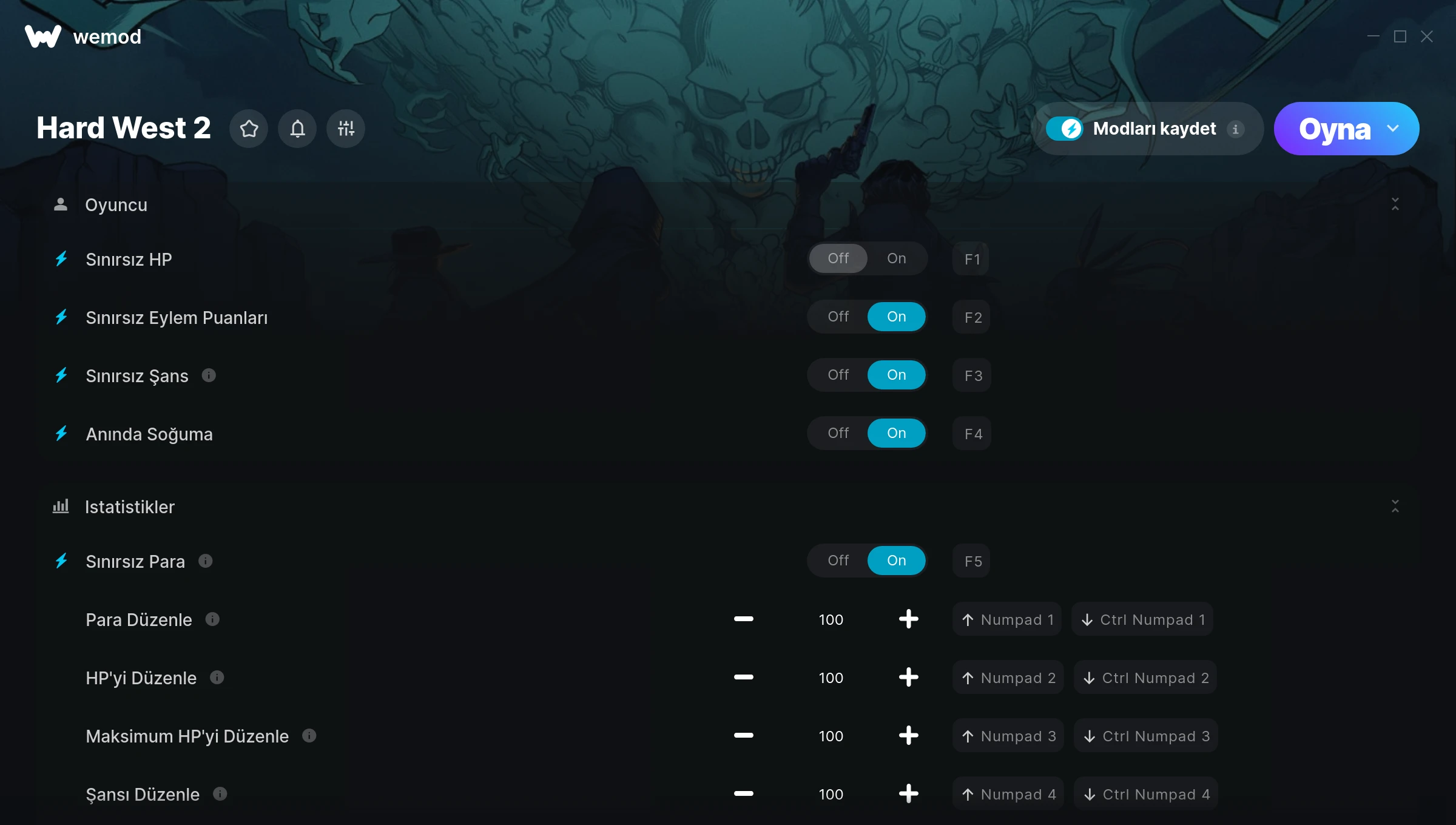The image size is (1456, 825).
Task: Show info for Modları kaydet
Action: (x=1235, y=129)
